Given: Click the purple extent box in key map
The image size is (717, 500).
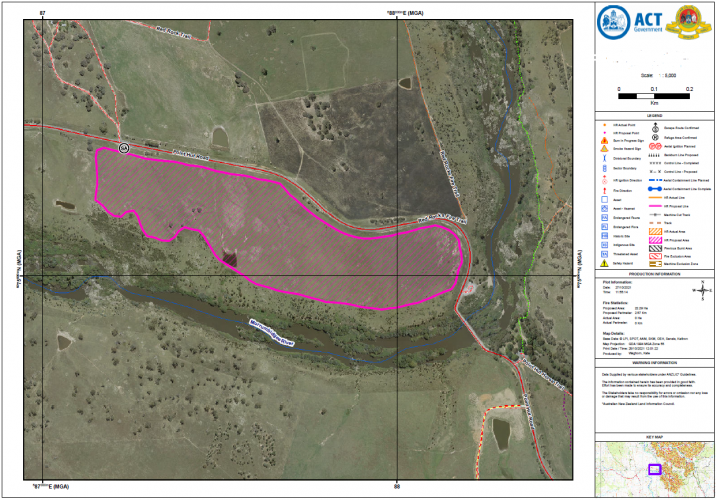Looking at the screenshot, I should (655, 469).
